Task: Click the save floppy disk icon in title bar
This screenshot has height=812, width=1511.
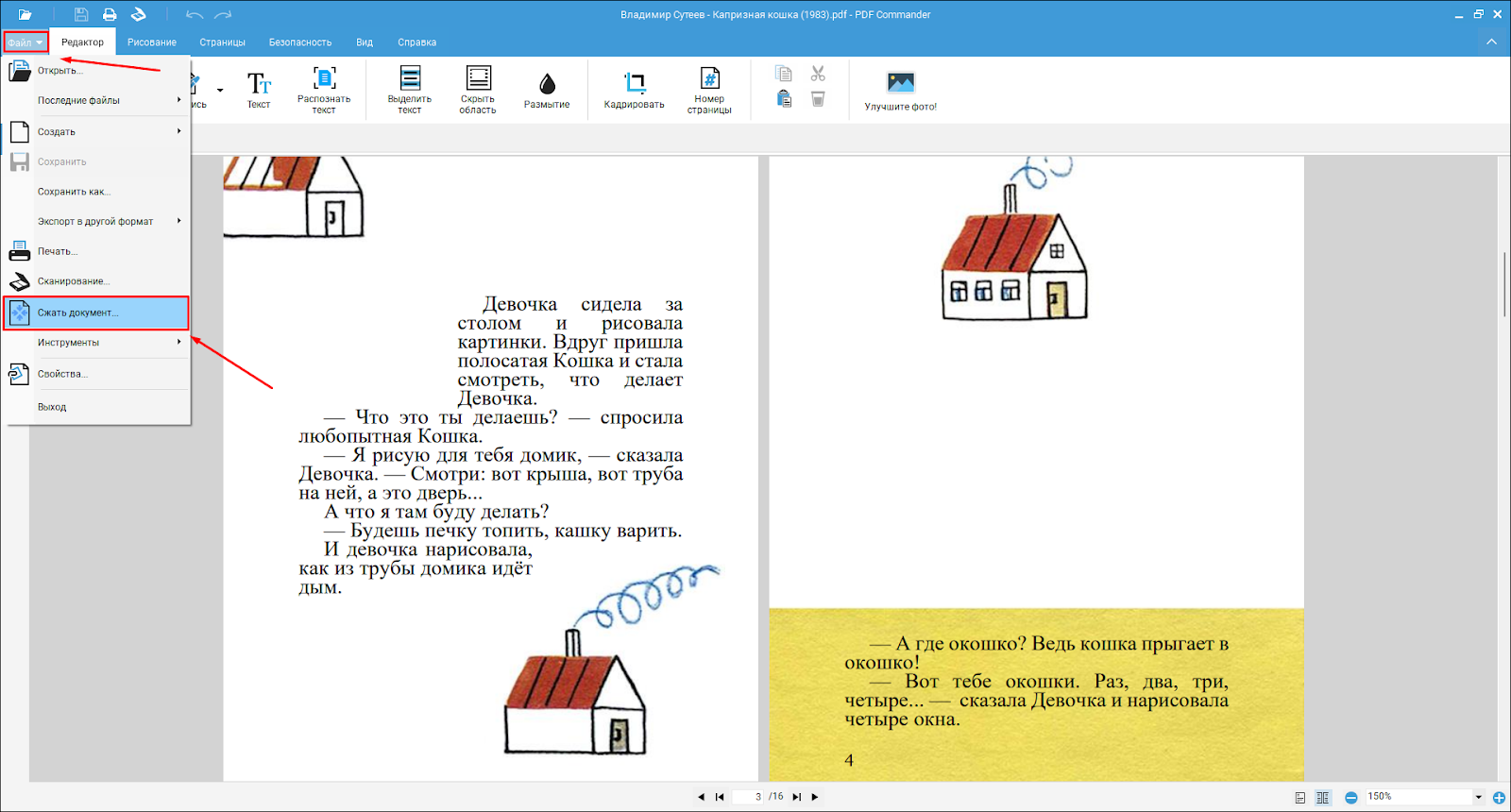Action: pos(81,14)
